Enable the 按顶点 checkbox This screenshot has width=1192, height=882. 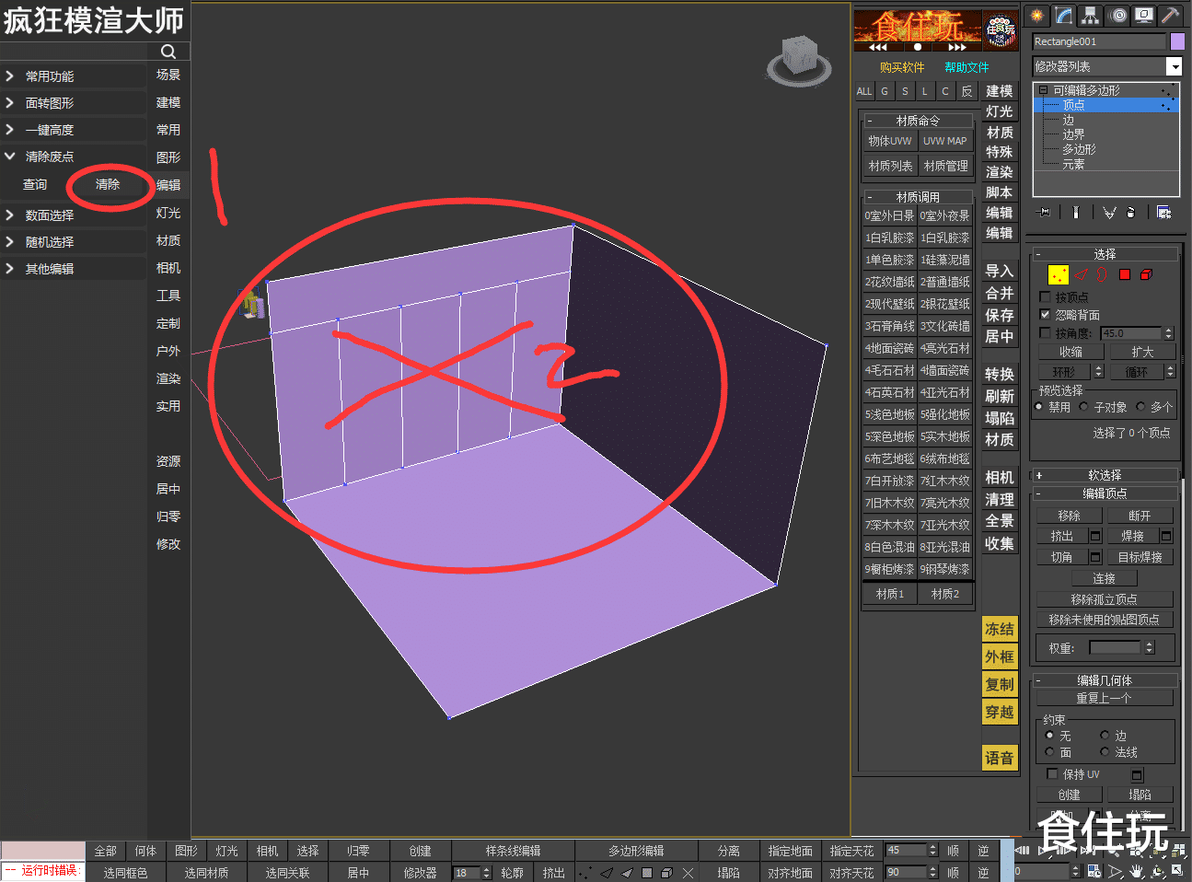(x=1045, y=297)
